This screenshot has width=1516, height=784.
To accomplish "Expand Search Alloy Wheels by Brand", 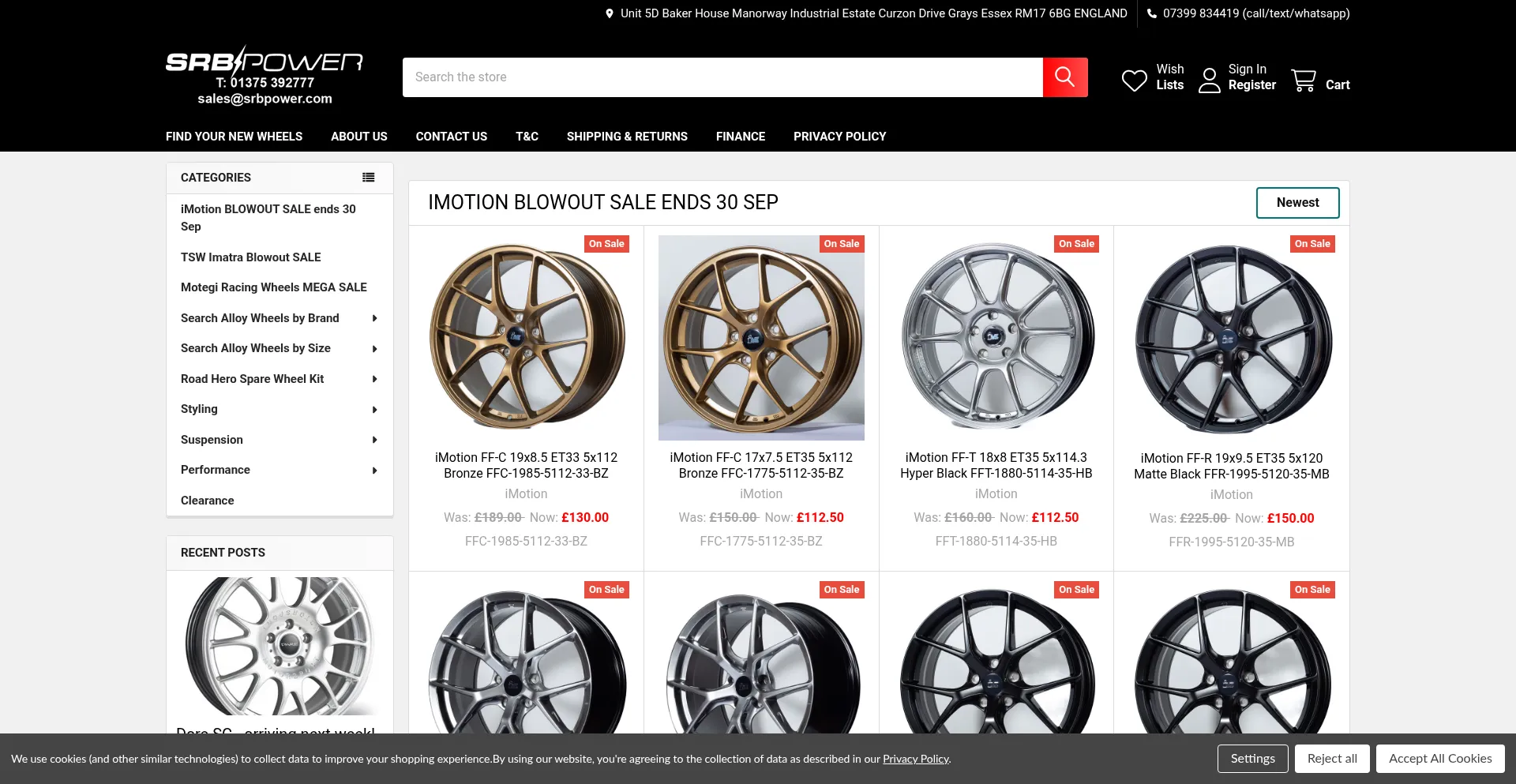I will pos(374,318).
